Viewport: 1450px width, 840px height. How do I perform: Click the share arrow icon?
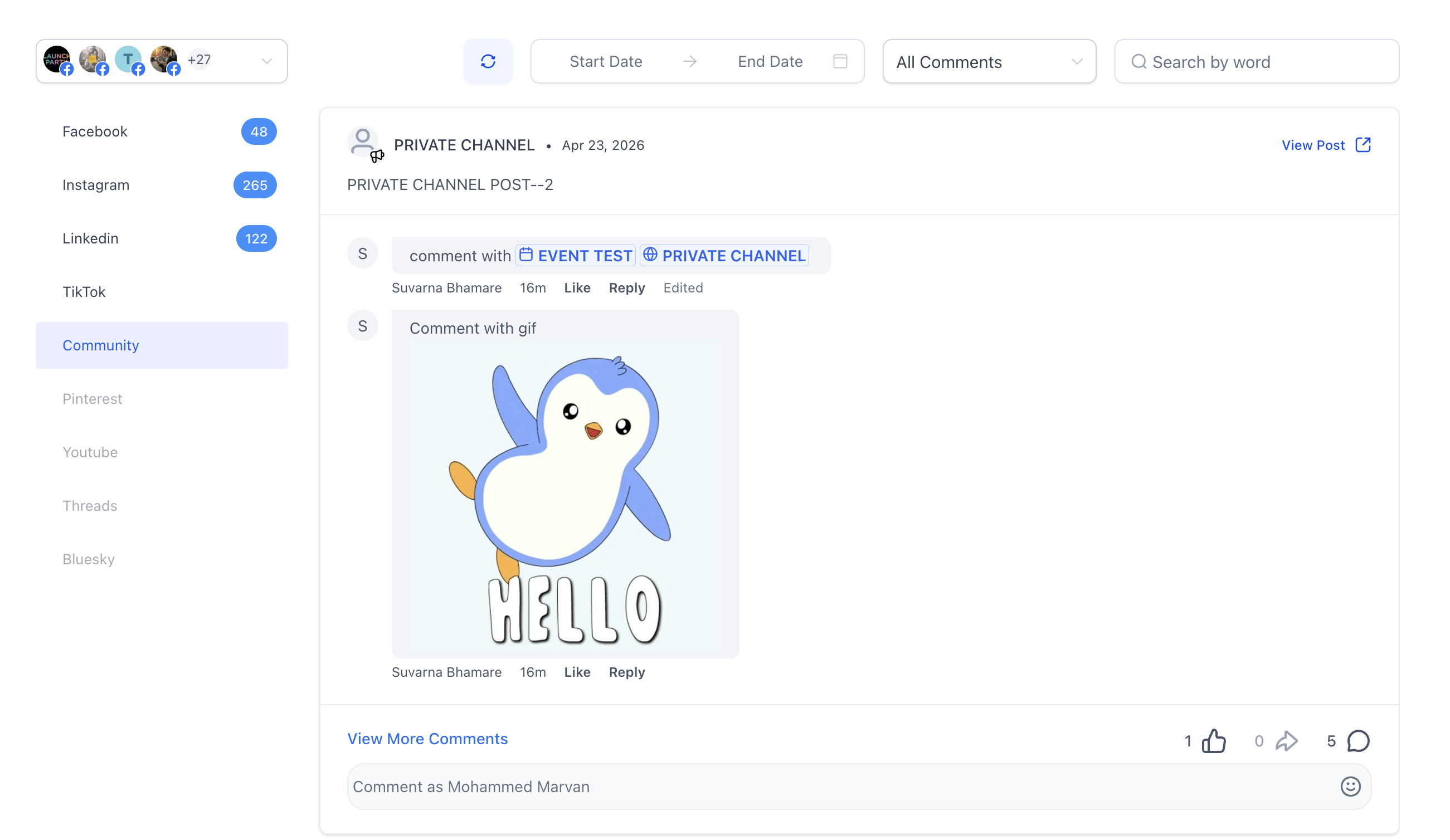point(1287,741)
